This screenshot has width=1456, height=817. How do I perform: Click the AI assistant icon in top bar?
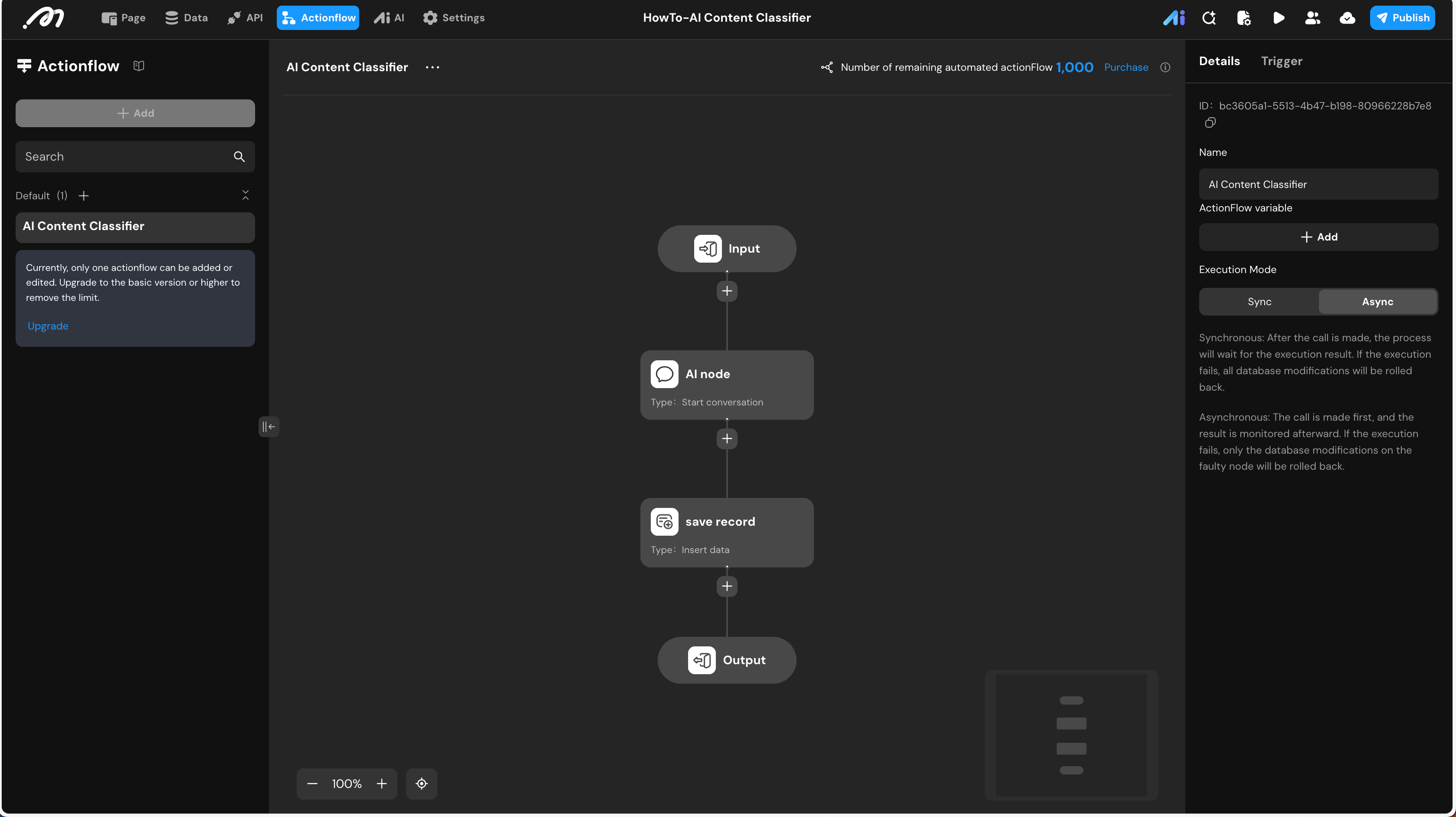click(1174, 18)
